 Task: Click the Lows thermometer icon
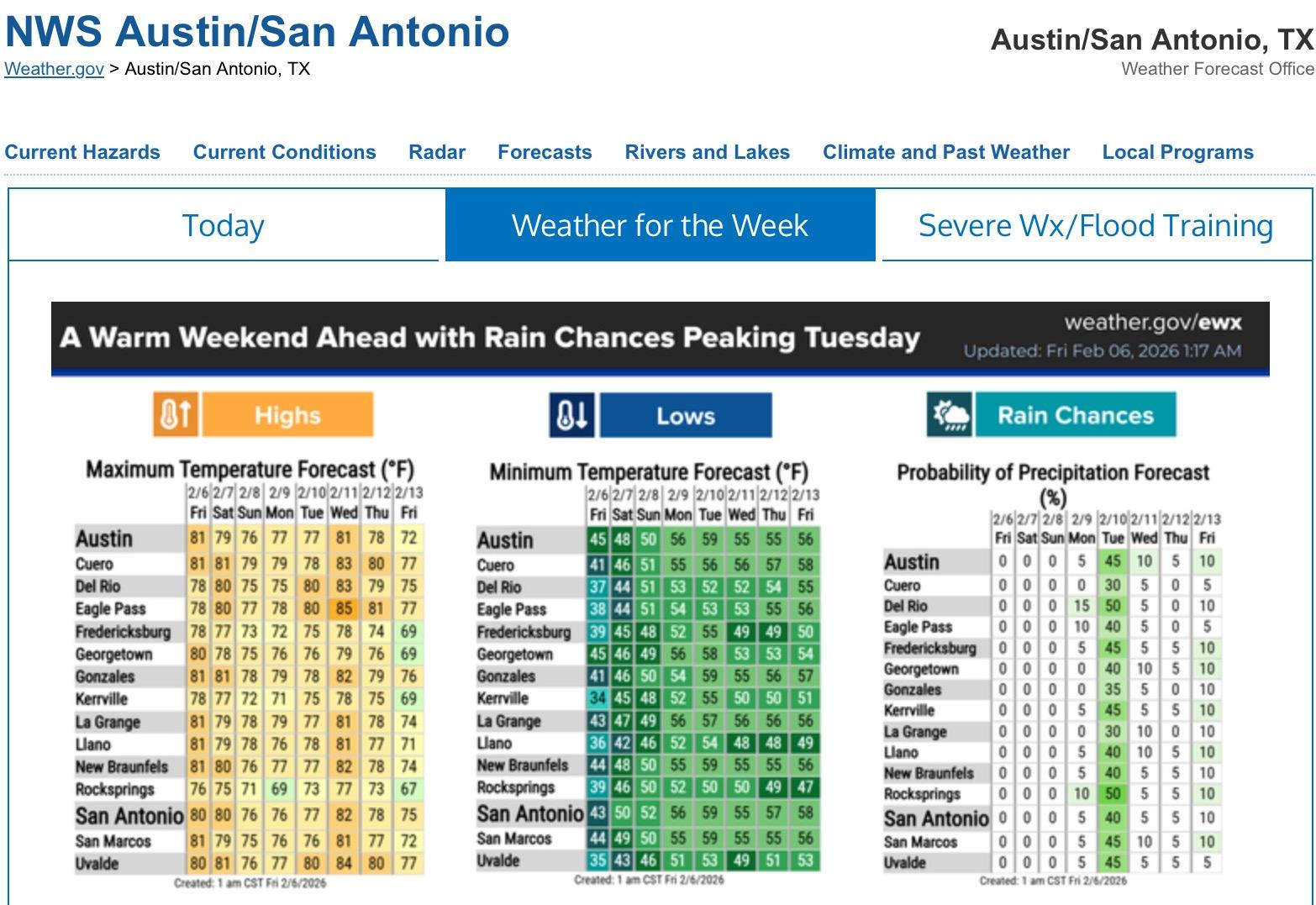[571, 415]
